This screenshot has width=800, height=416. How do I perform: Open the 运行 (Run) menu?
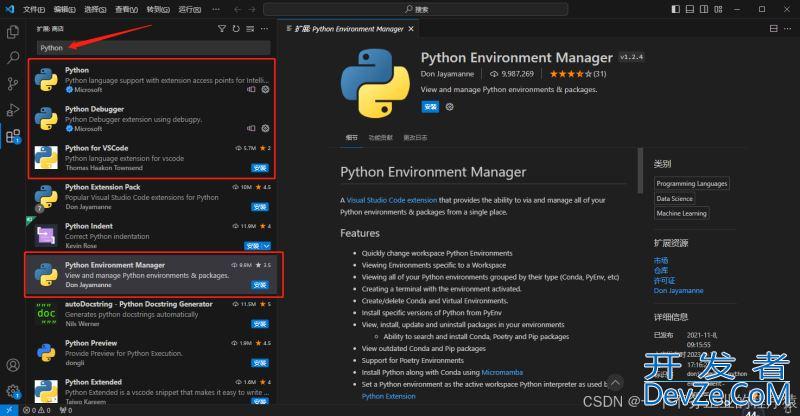(x=189, y=9)
